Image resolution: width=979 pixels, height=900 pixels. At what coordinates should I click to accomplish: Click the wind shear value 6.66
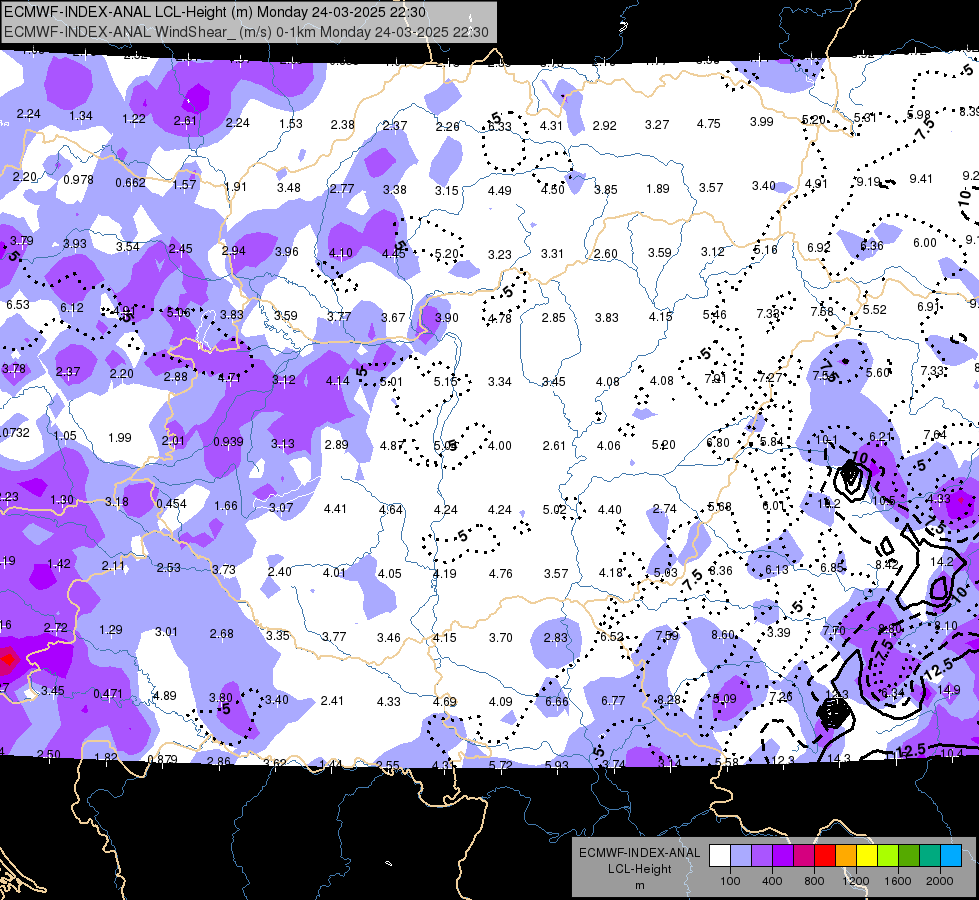point(556,701)
